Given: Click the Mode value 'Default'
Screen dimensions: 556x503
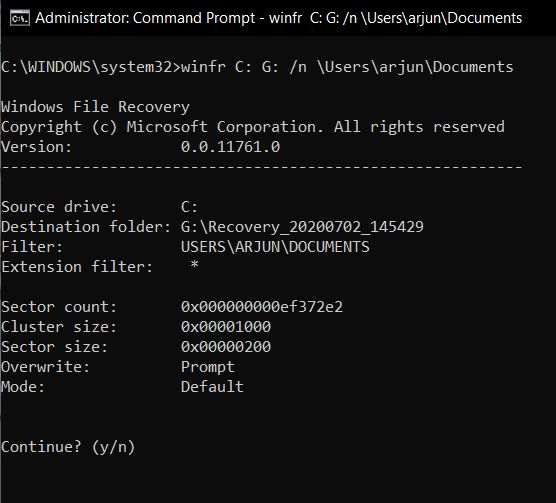Looking at the screenshot, I should [212, 387].
